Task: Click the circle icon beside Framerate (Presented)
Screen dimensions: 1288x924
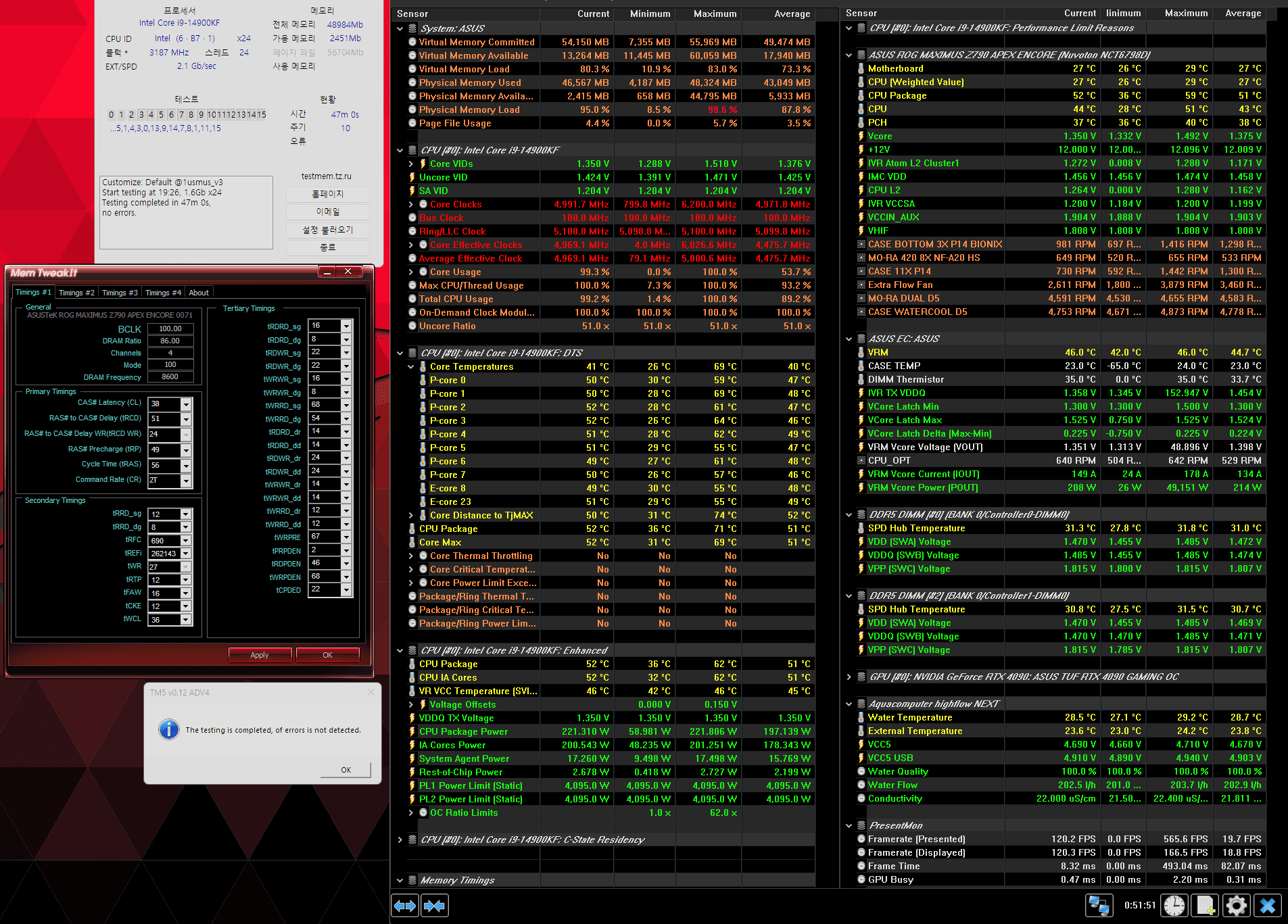Action: pyautogui.click(x=861, y=839)
